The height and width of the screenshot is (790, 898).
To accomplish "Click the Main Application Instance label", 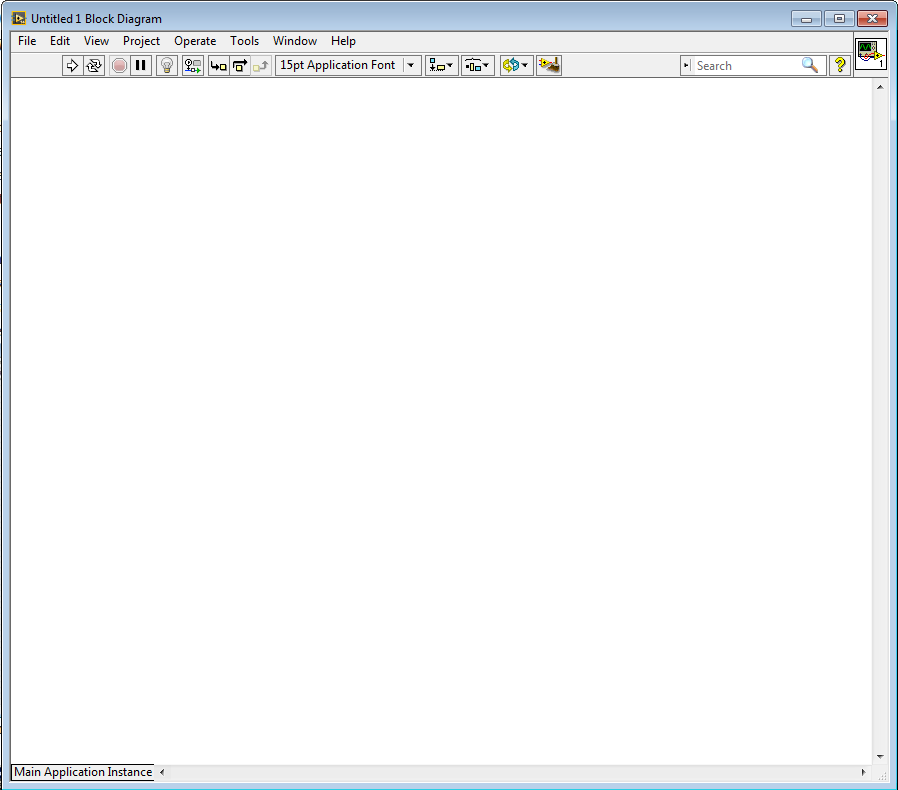I will (83, 772).
